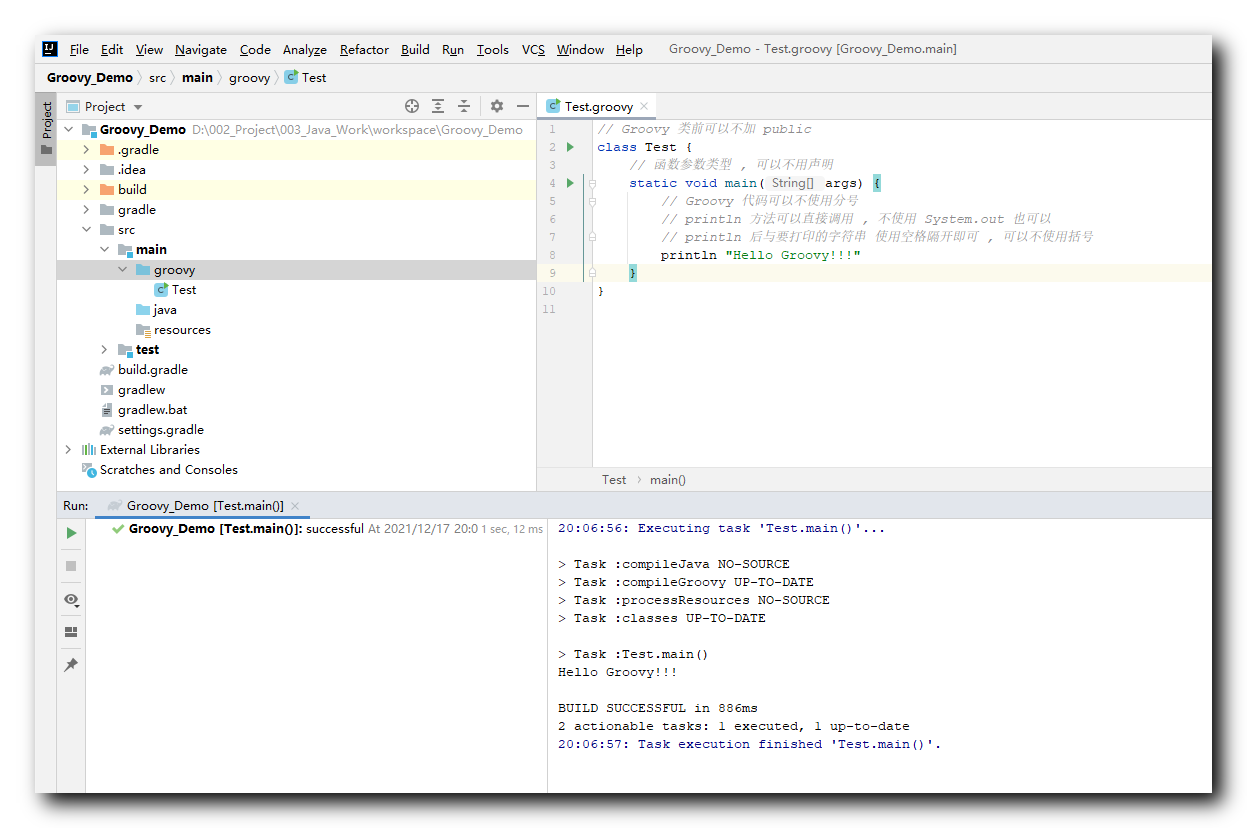
Task: Click Groovy_Demo in the navigation breadcrumb
Action: click(x=90, y=77)
